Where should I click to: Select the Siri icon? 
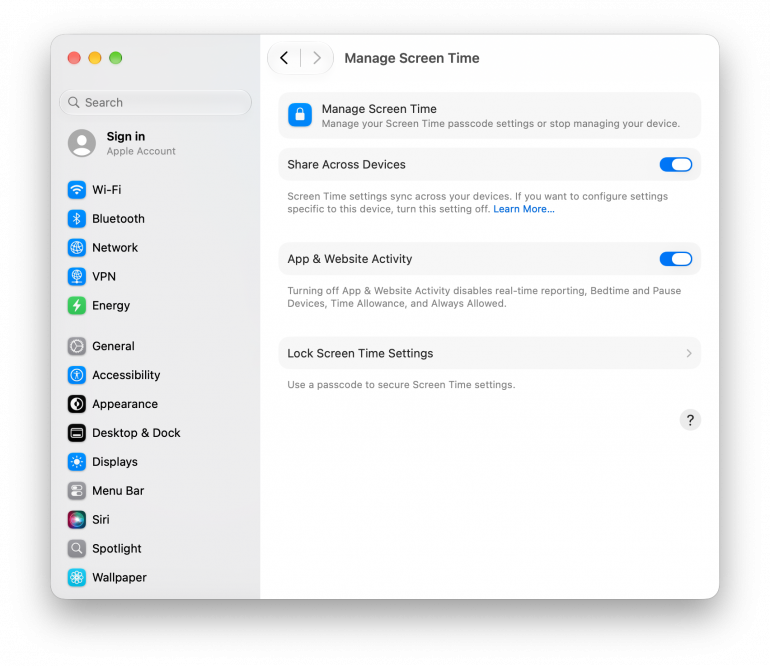click(77, 520)
